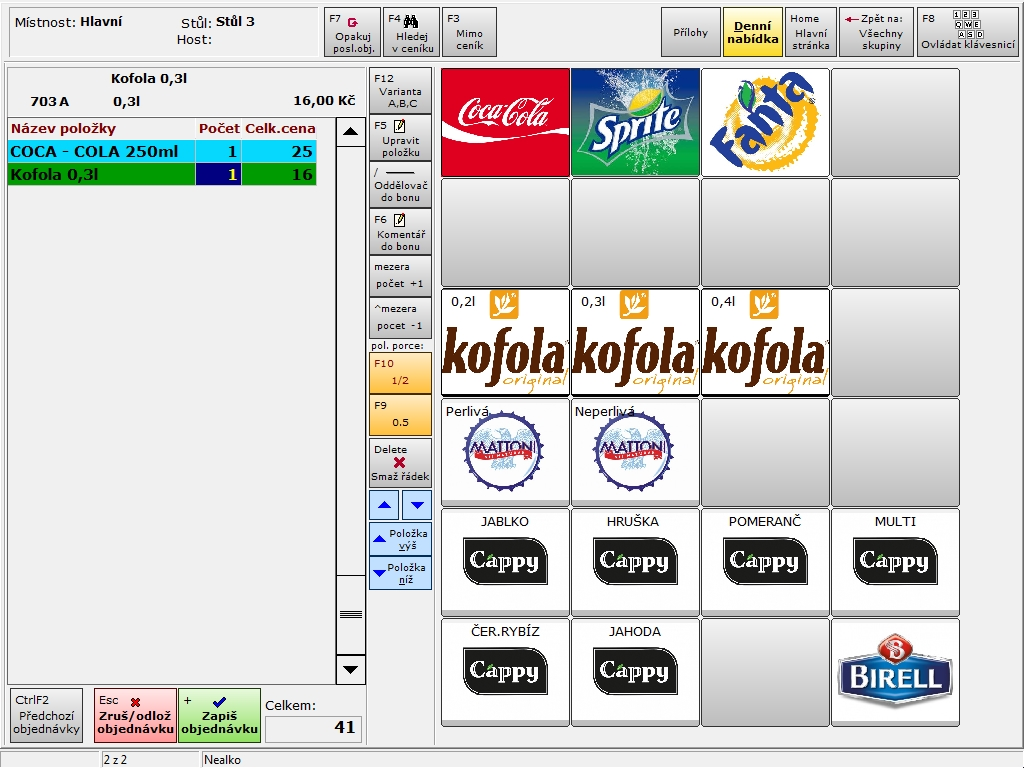1024x768 pixels.
Task: Add Cappy POMERANČ juice
Action: point(765,562)
